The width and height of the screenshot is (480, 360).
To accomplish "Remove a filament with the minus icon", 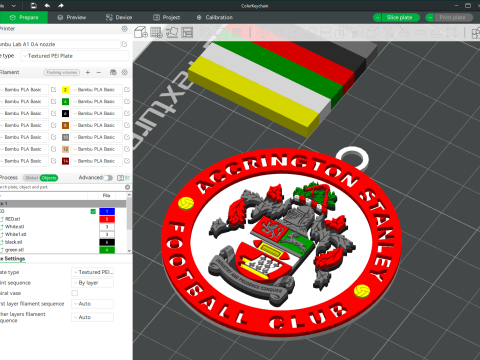I will click(99, 72).
